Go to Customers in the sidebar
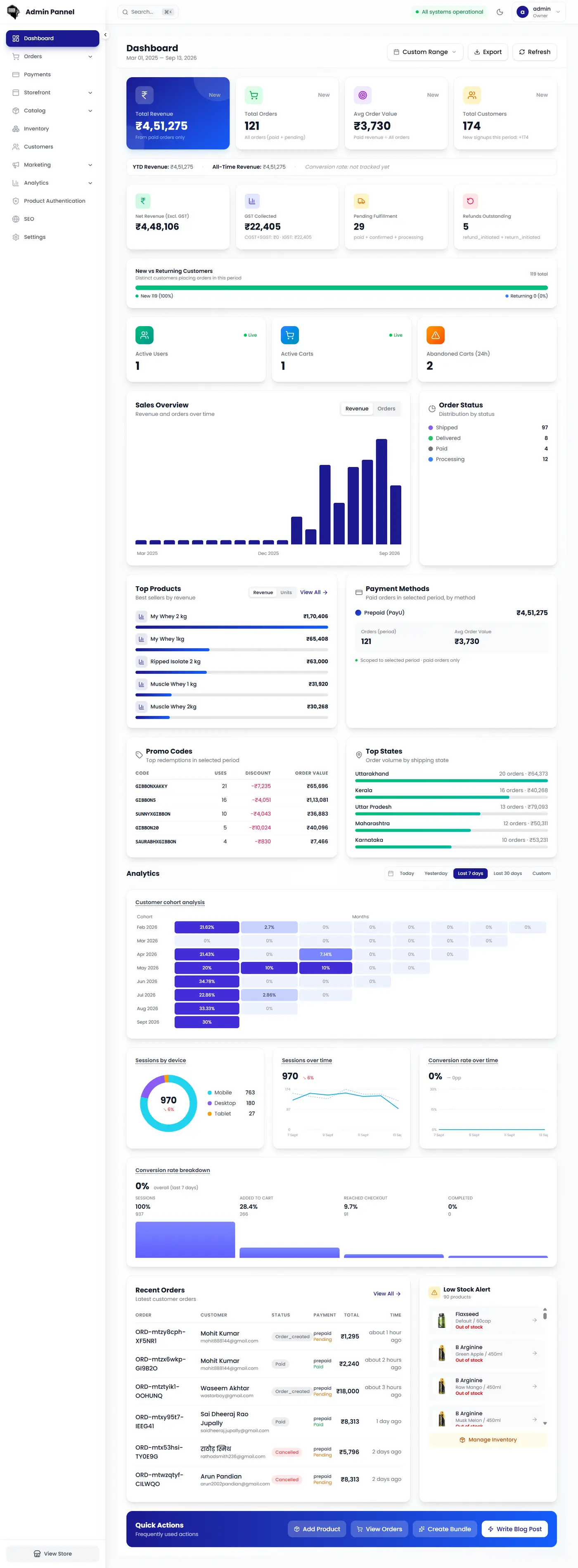Image resolution: width=578 pixels, height=1568 pixels. [x=52, y=147]
